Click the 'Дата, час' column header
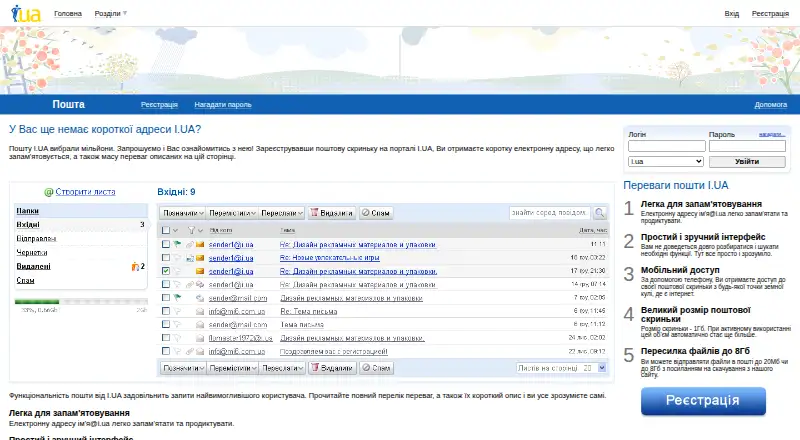800x440 pixels. click(592, 230)
